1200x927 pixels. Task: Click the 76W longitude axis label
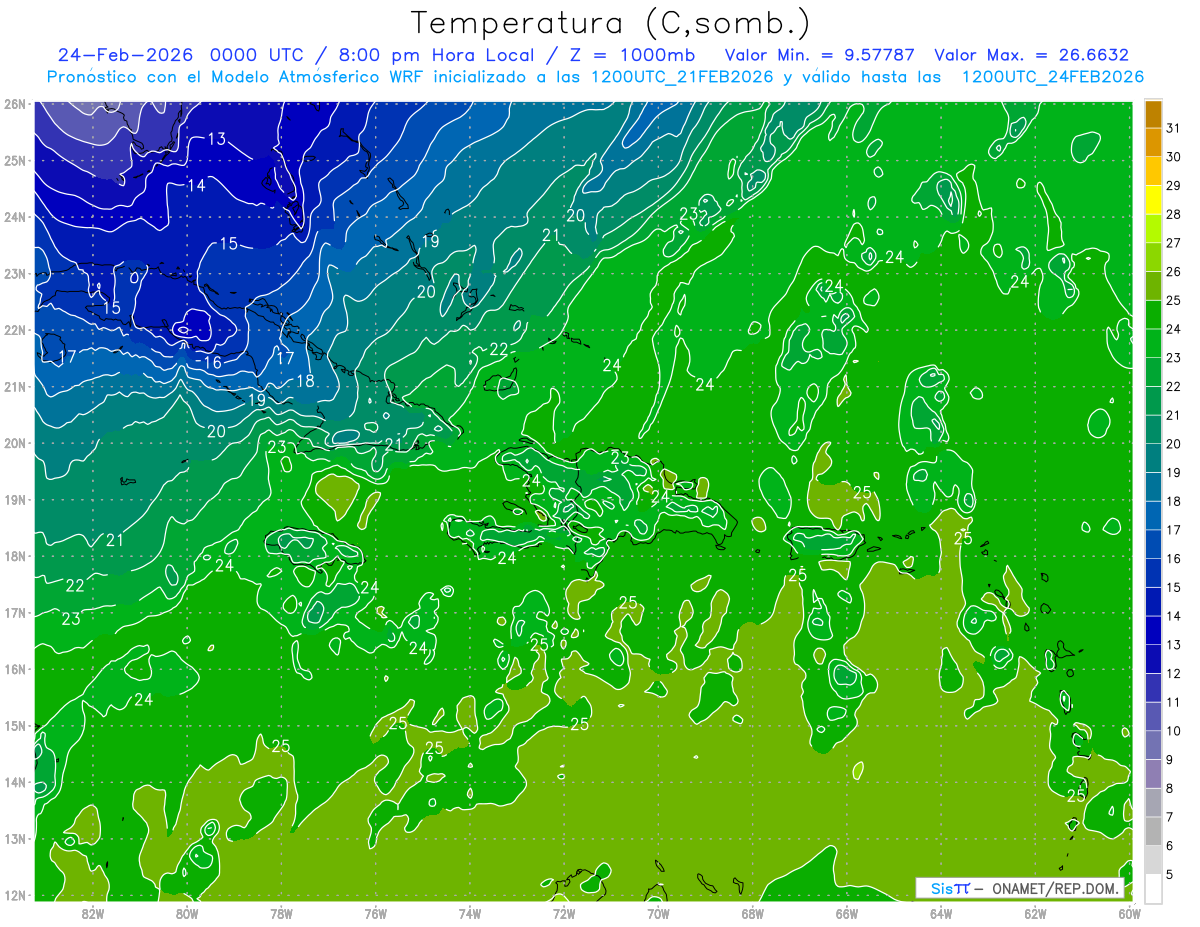pos(375,913)
